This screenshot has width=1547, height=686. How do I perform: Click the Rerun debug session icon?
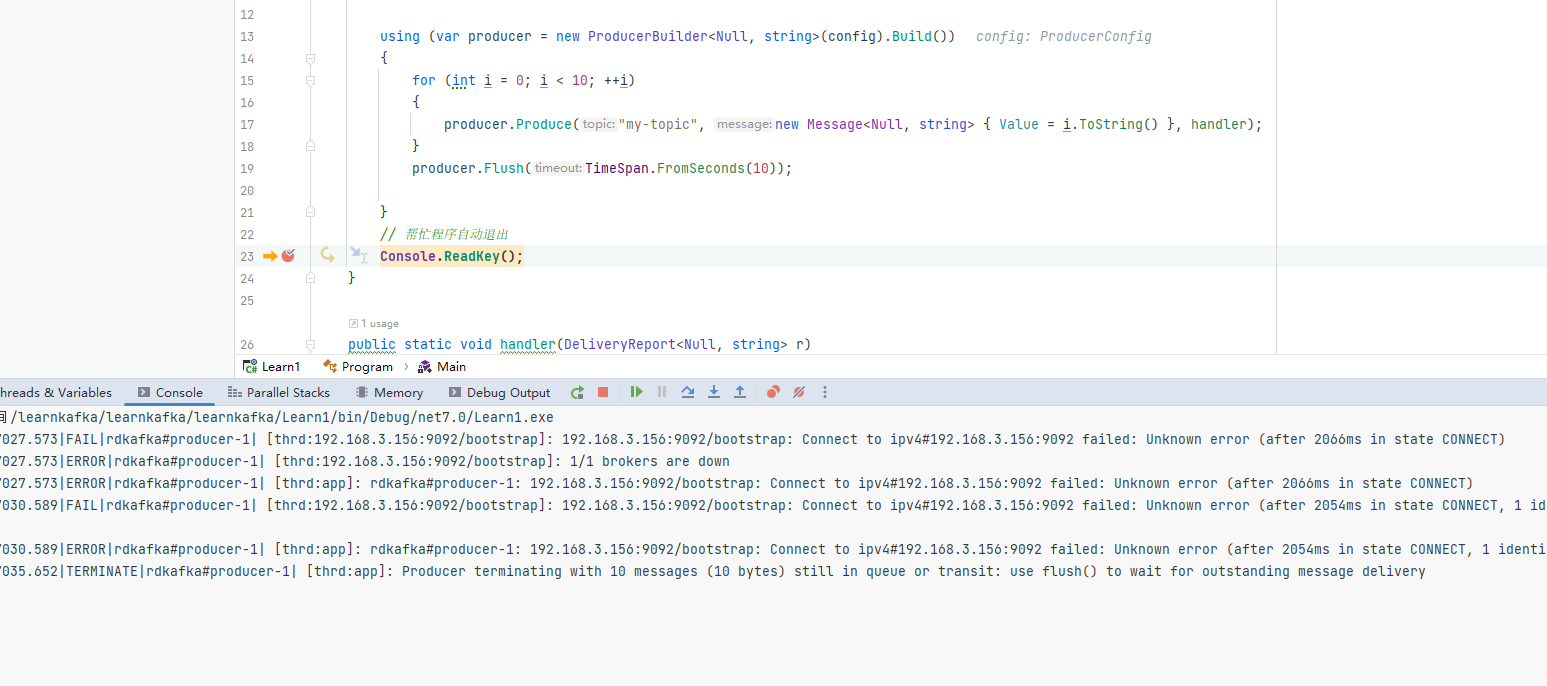(x=577, y=393)
